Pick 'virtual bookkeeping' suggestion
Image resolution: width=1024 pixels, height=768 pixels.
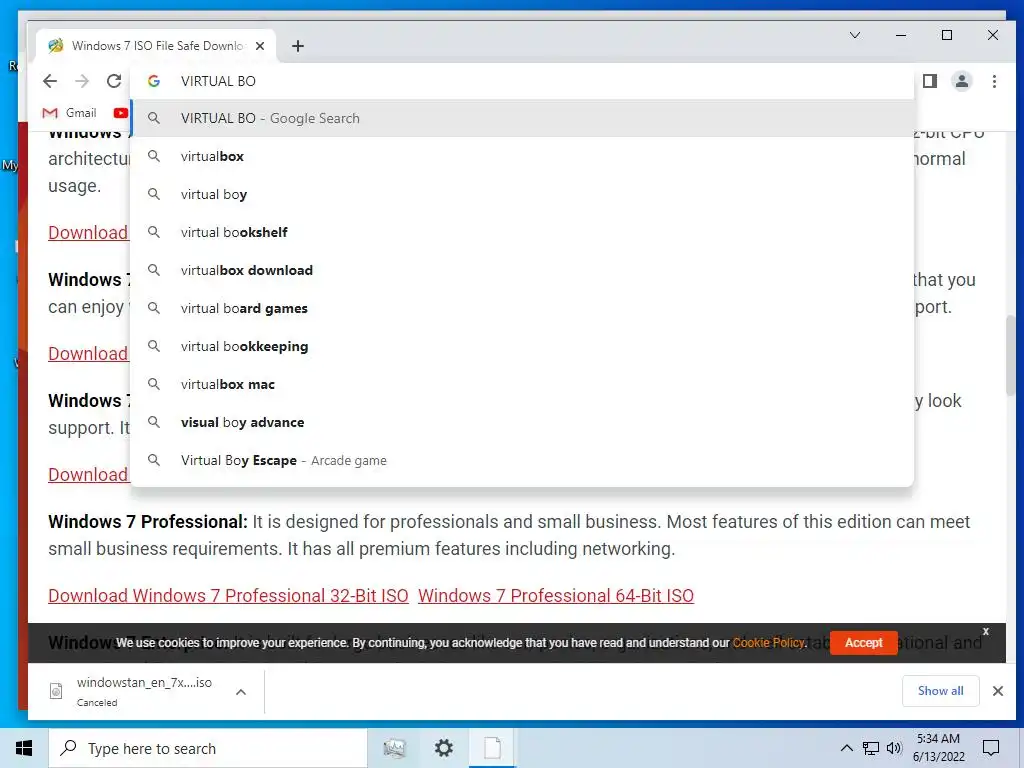522,346
